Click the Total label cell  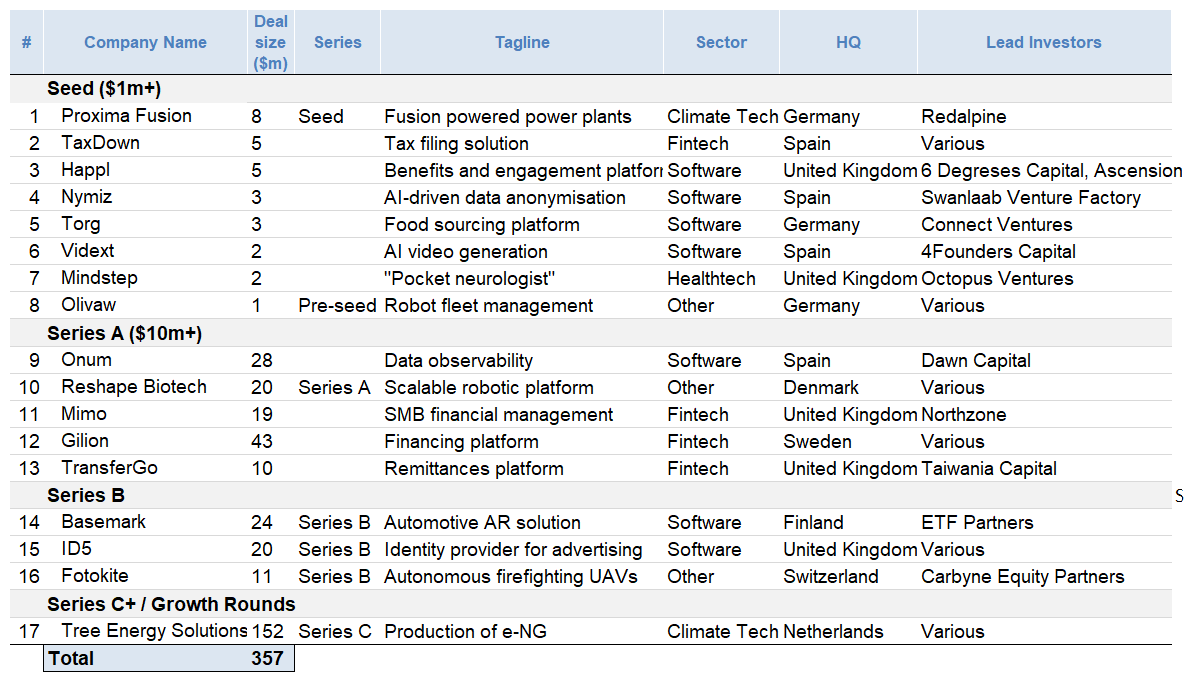tap(72, 658)
